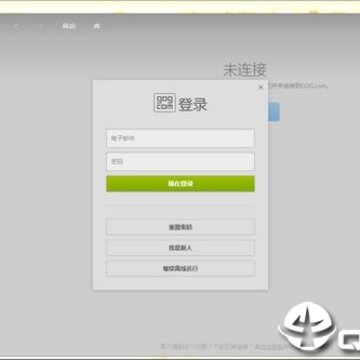Click the middle footer link at bottom
The width and height of the screenshot is (360, 360).
230,347
